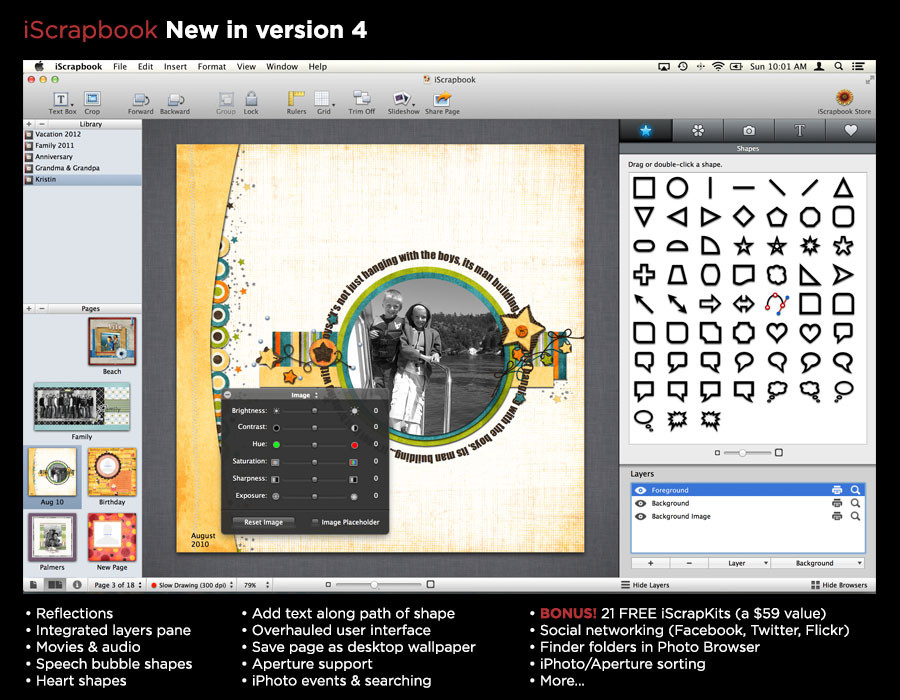Screen dimensions: 900x700
Task: Open the Slow Drawing (300 dpi) dropdown
Action: pos(192,585)
